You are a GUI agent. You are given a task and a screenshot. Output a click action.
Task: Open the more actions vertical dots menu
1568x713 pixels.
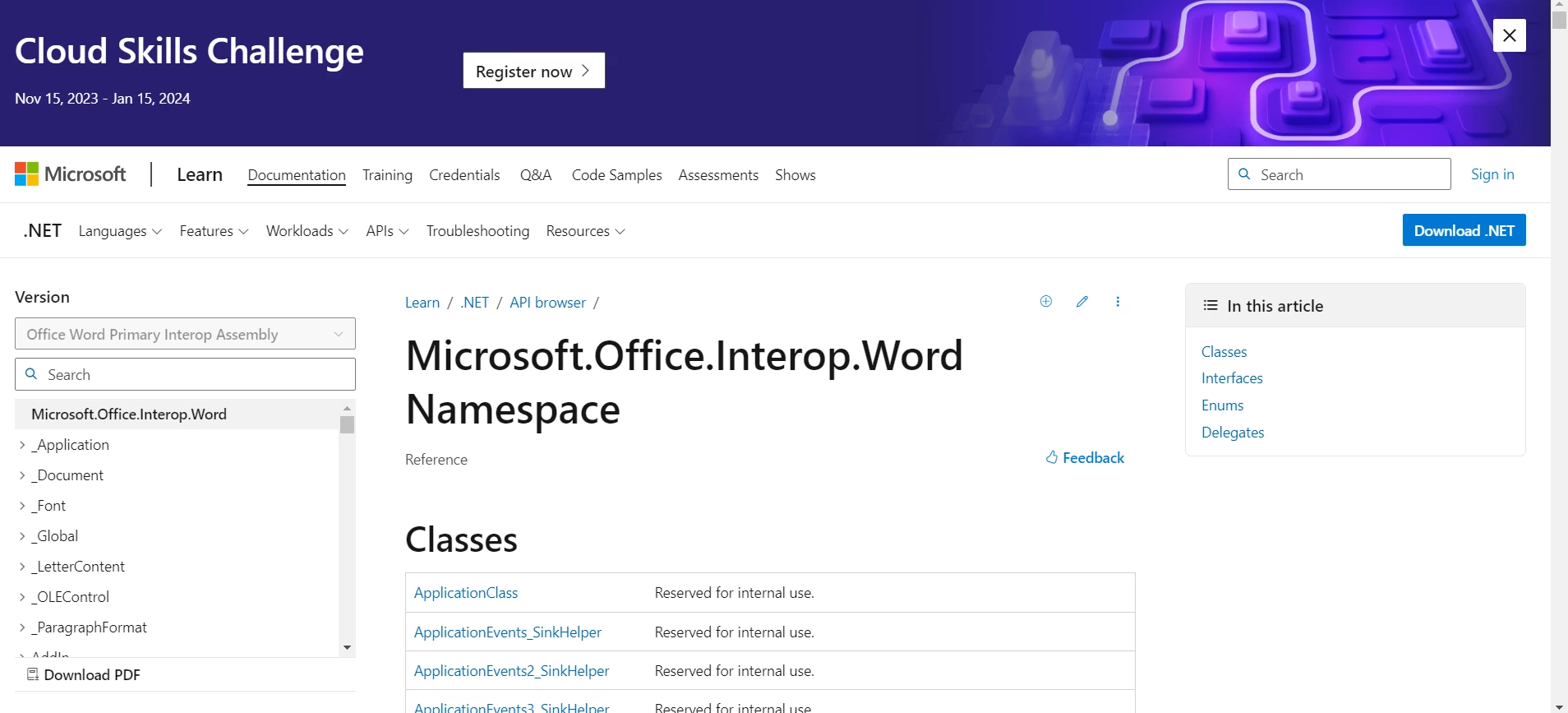pos(1118,302)
